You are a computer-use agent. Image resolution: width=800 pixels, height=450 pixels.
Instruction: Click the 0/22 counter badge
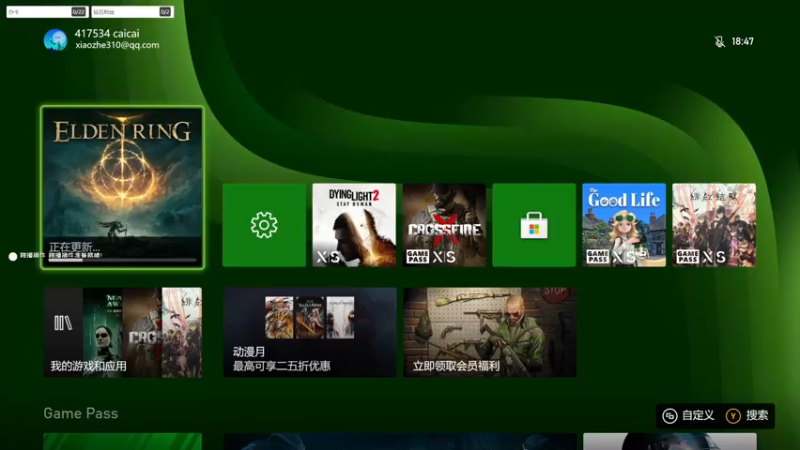pyautogui.click(x=78, y=12)
